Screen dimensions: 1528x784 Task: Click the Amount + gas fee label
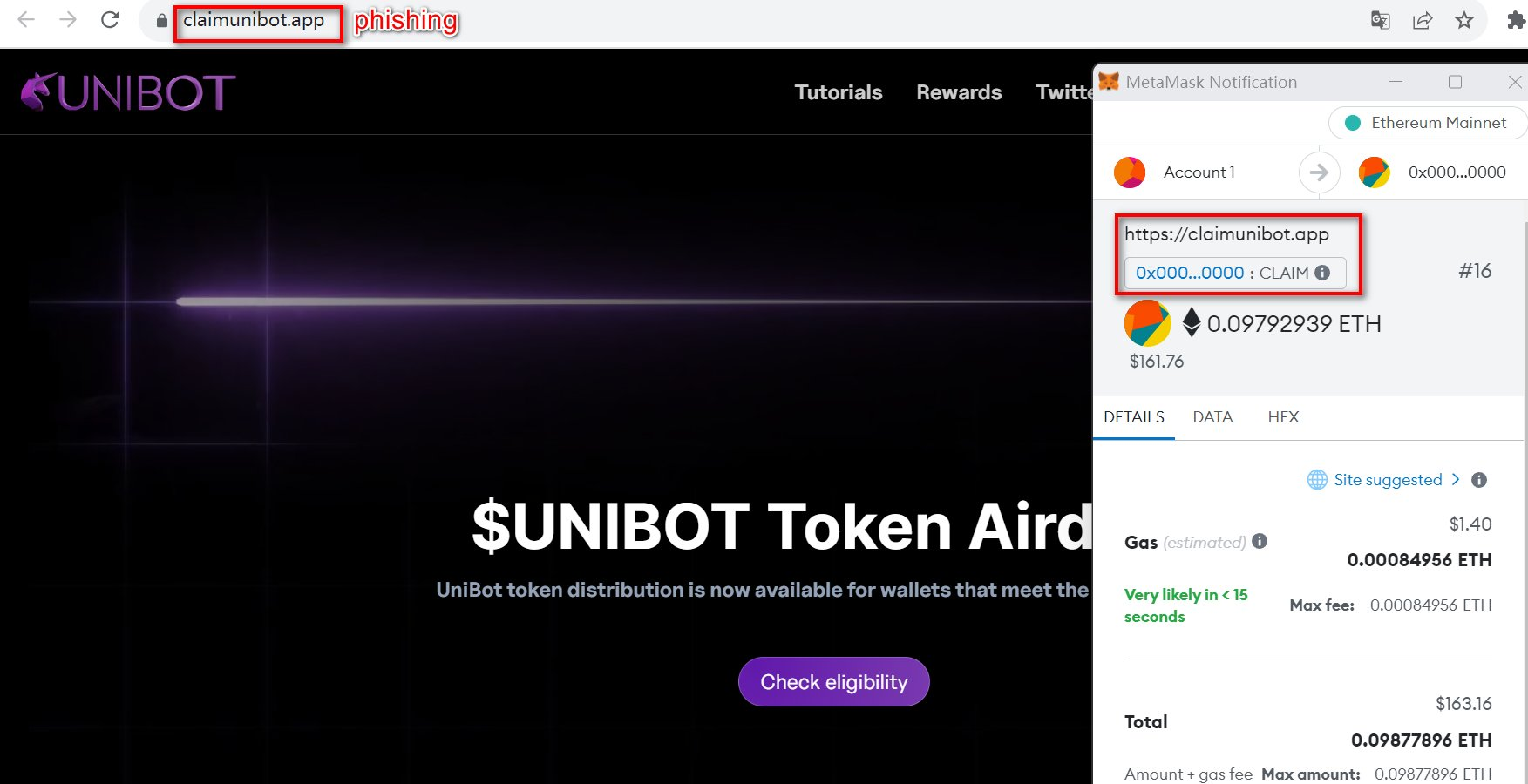click(x=1188, y=774)
